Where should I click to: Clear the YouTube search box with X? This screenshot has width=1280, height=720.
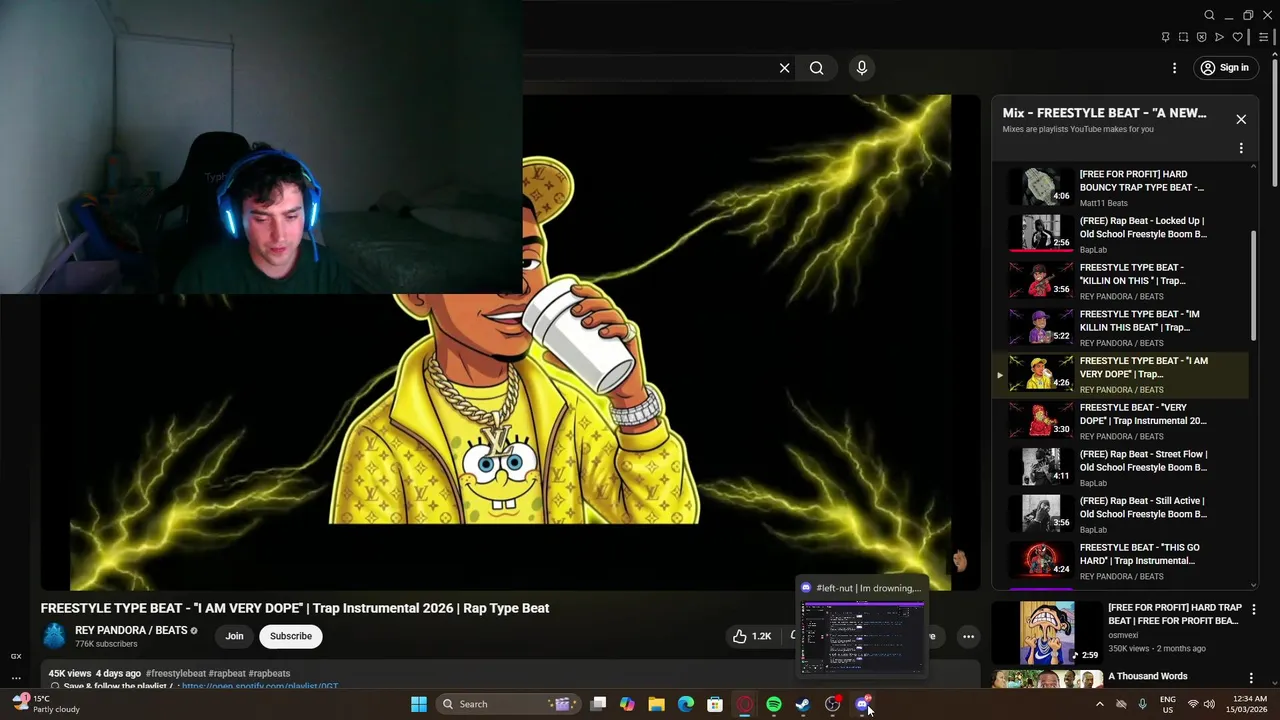(784, 68)
